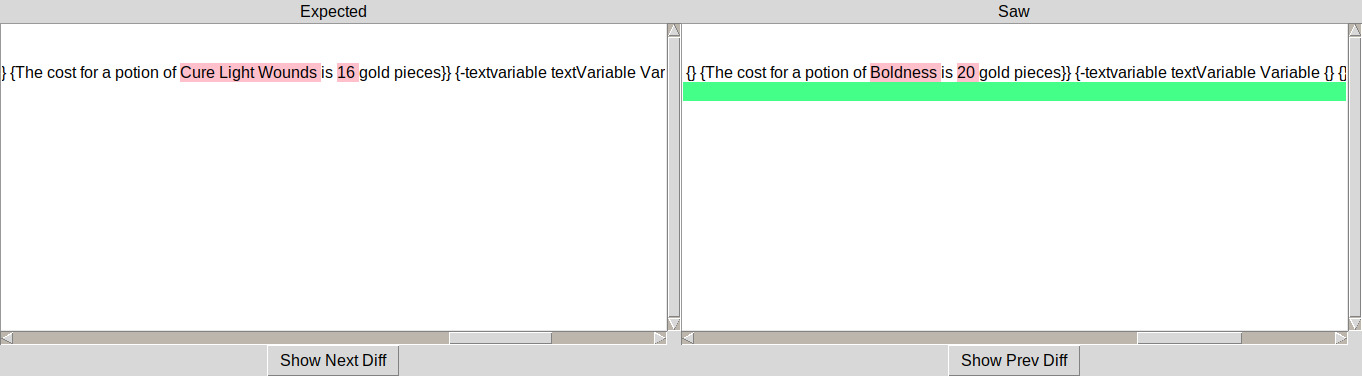Click right arrow of Saw pane horizontal scrollbar

tap(1340, 338)
